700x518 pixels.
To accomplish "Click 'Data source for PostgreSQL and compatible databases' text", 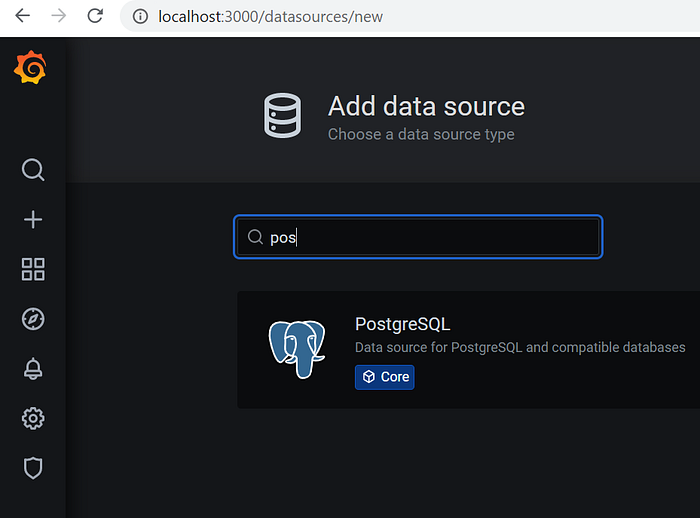I will tap(520, 347).
